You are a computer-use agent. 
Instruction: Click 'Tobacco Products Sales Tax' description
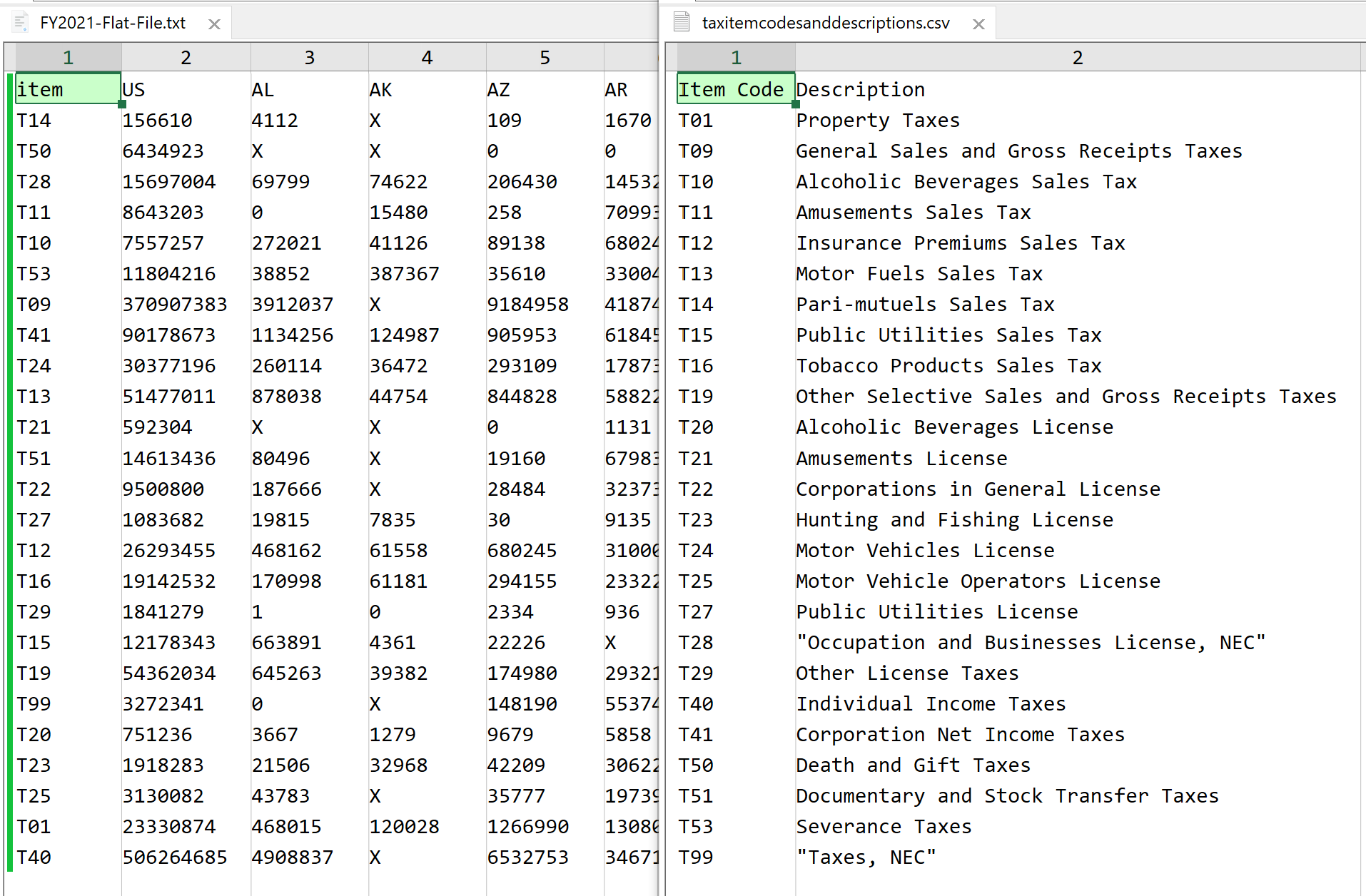pyautogui.click(x=948, y=366)
